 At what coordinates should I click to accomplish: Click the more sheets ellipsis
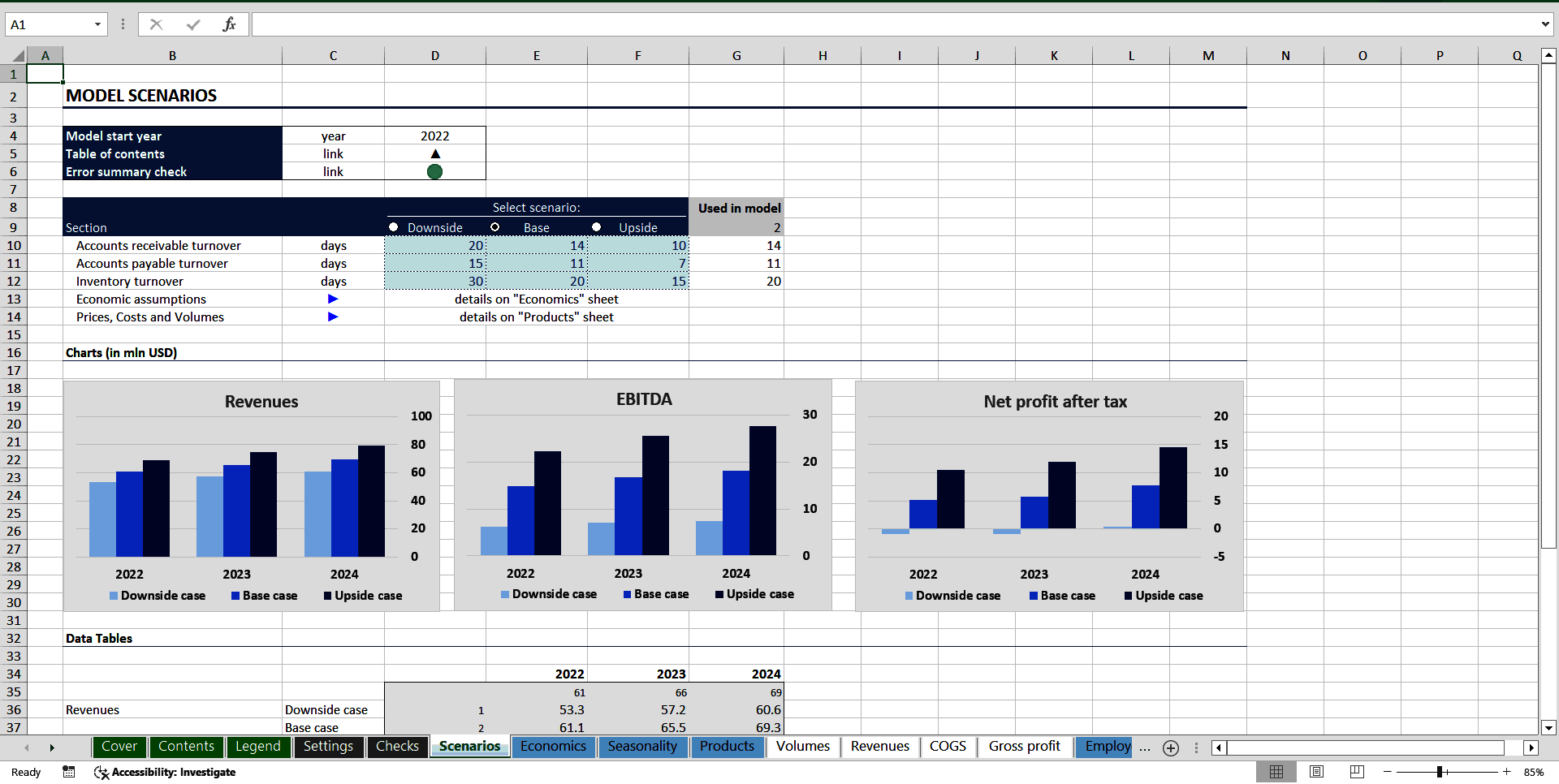pyautogui.click(x=1145, y=747)
